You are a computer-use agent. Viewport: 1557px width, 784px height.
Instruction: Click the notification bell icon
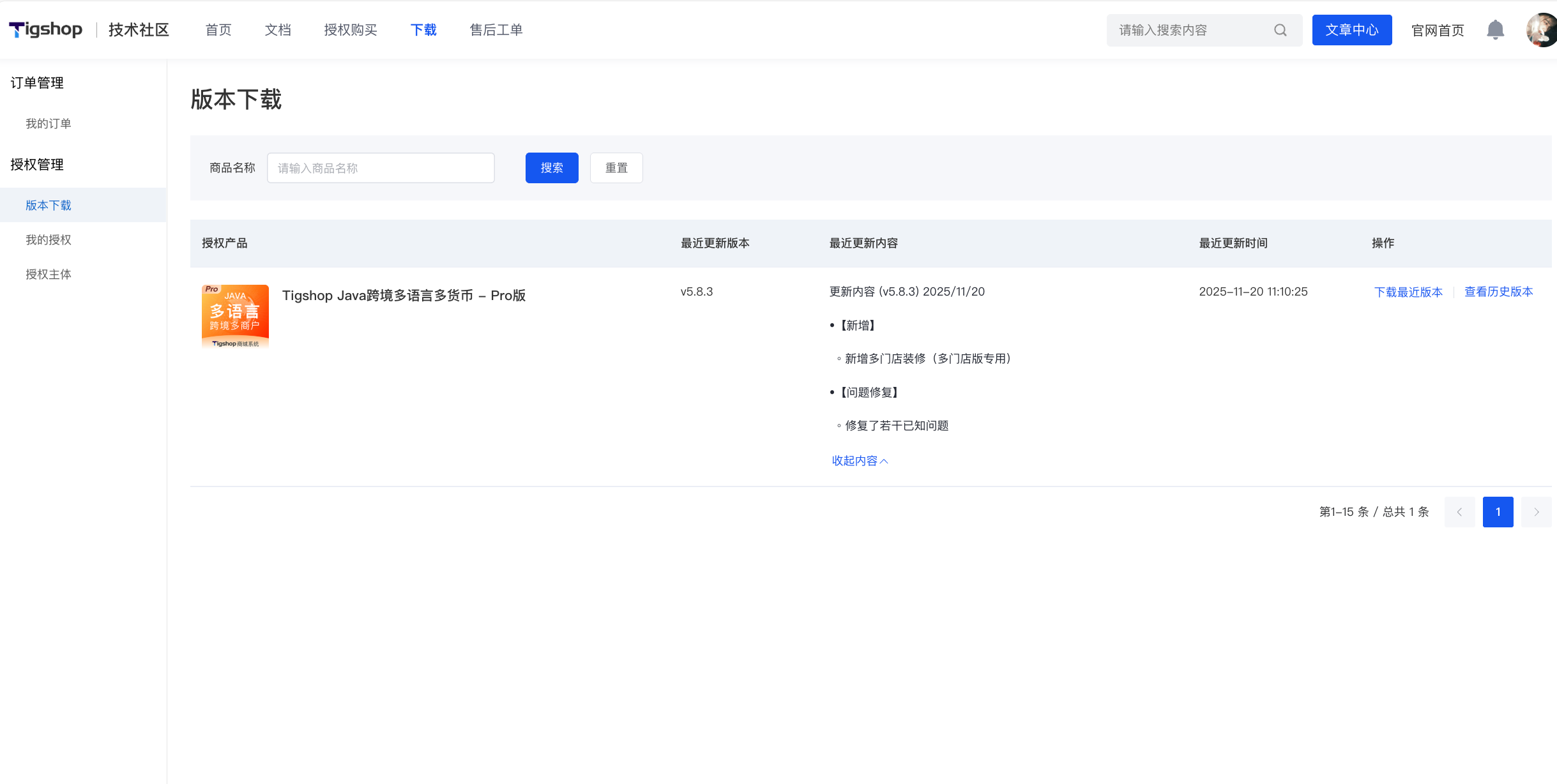click(x=1495, y=30)
